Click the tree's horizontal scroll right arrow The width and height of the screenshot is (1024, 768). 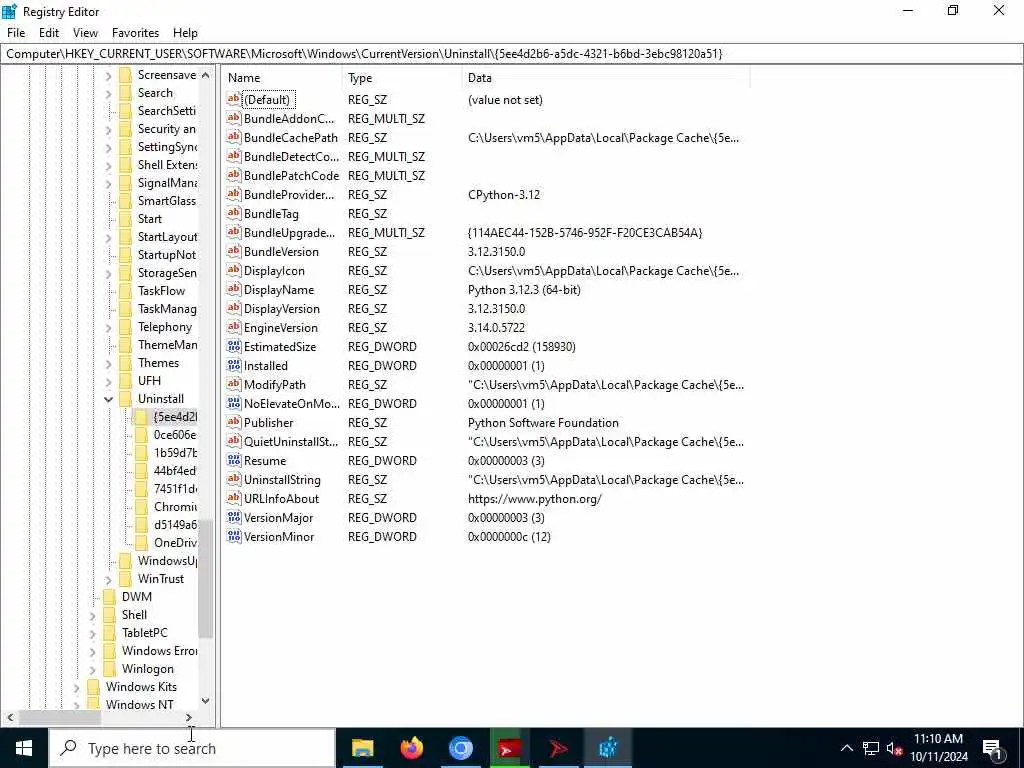click(189, 718)
